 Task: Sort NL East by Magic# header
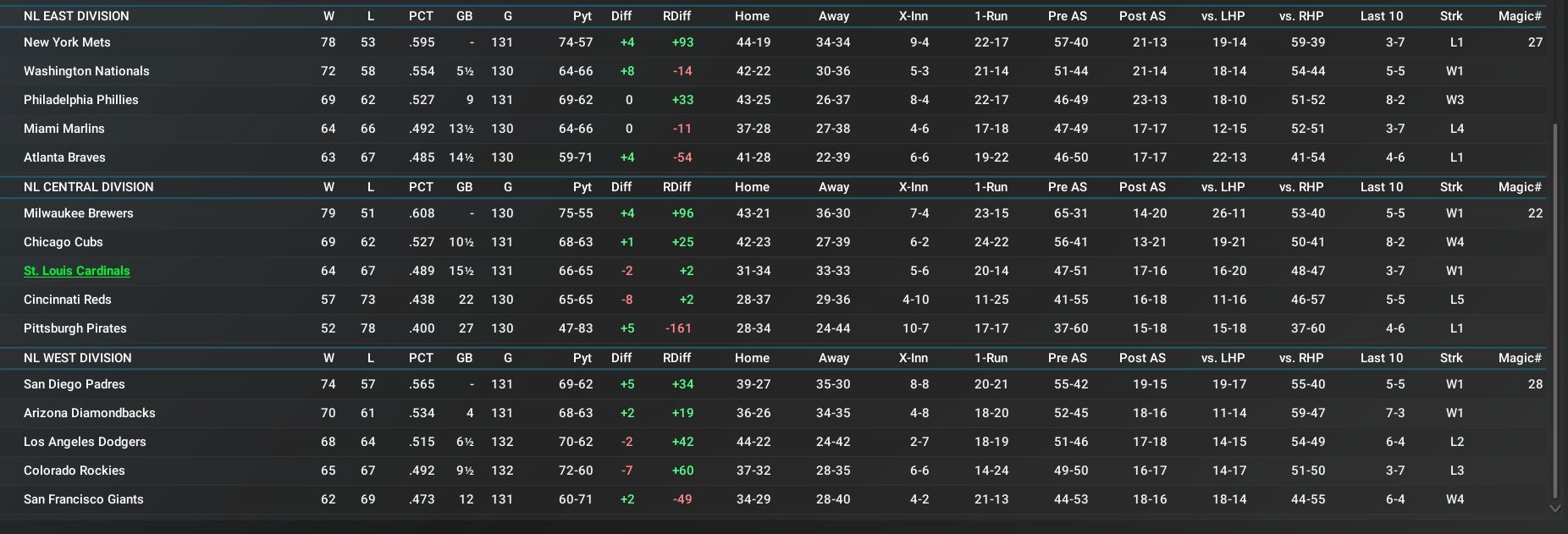click(1520, 16)
